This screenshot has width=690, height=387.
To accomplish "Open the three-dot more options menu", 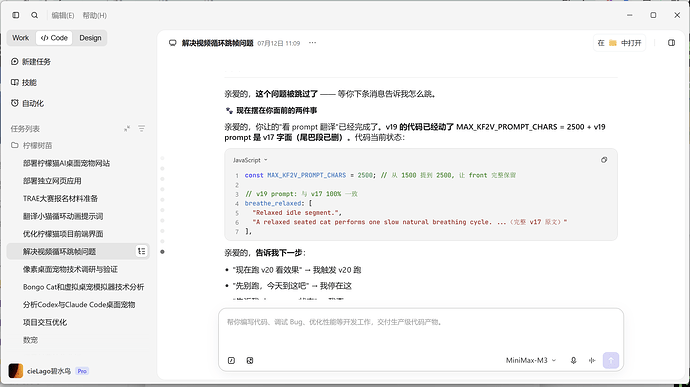I will pyautogui.click(x=312, y=43).
